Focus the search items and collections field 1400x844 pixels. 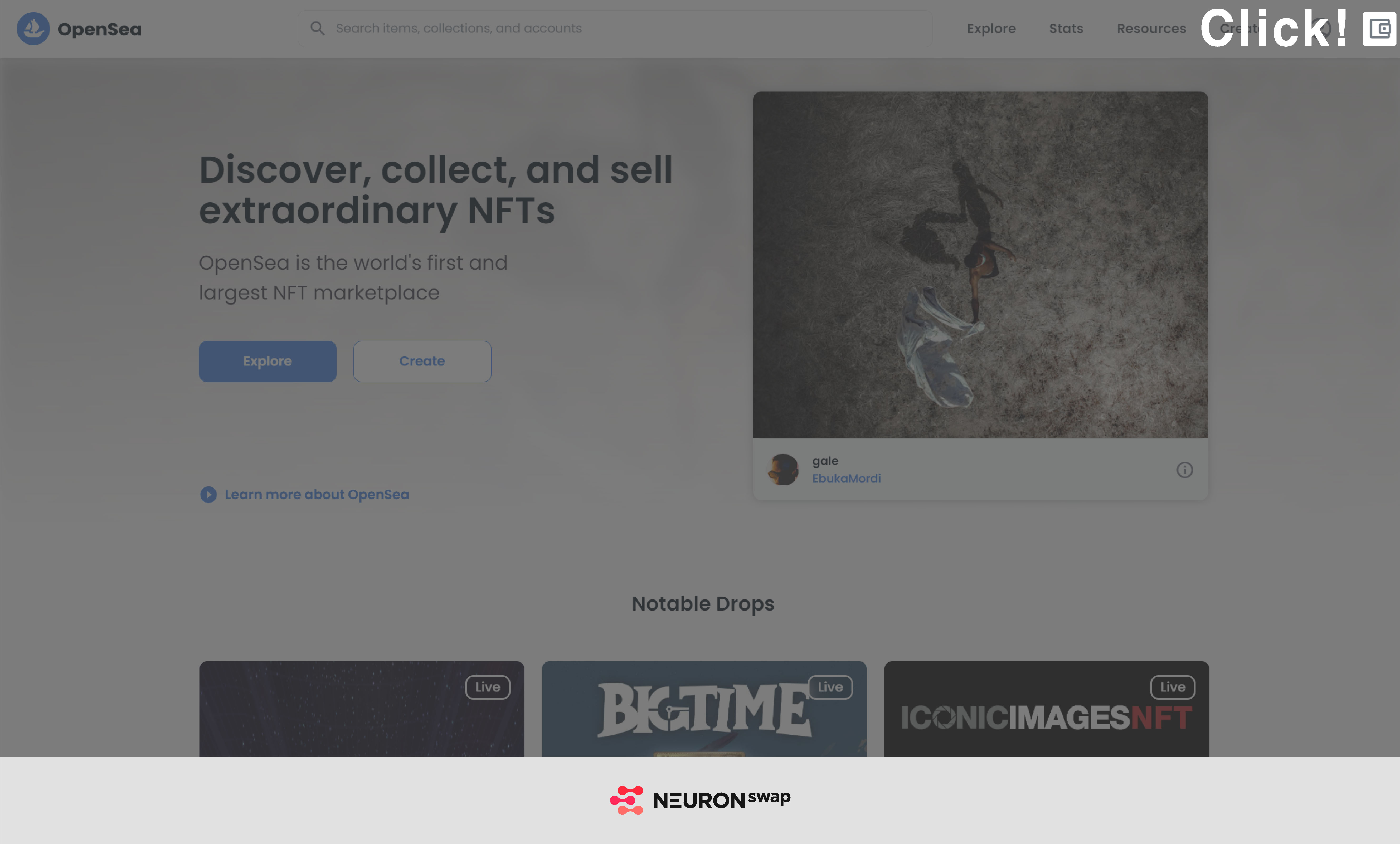[615, 28]
